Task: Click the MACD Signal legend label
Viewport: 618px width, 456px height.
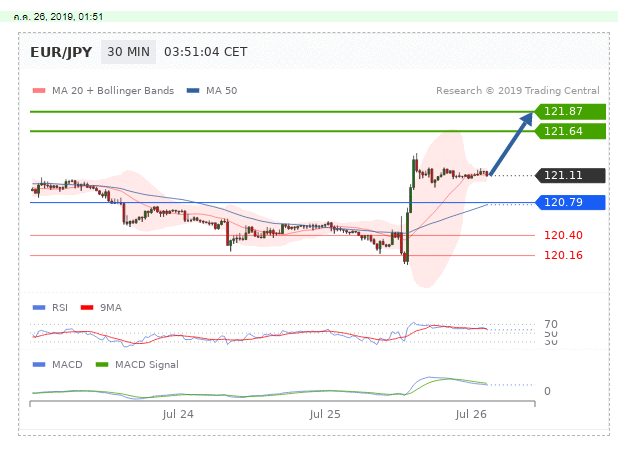Action: [x=147, y=365]
